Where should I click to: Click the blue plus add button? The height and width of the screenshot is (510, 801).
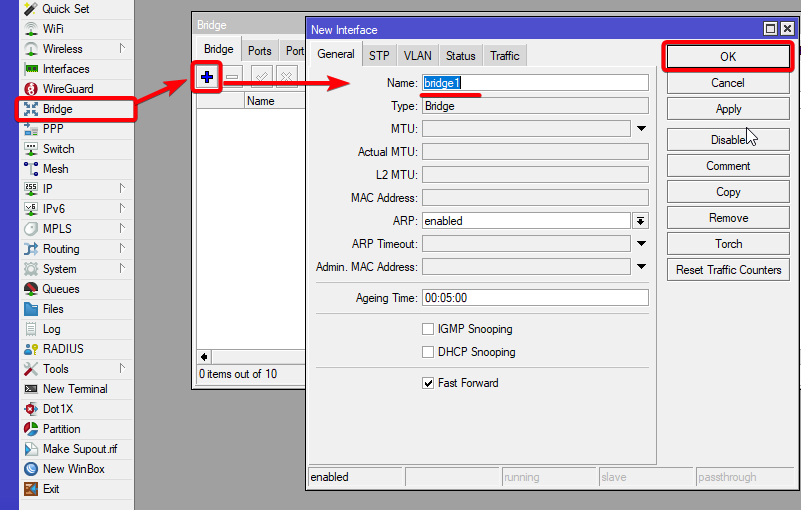point(207,76)
